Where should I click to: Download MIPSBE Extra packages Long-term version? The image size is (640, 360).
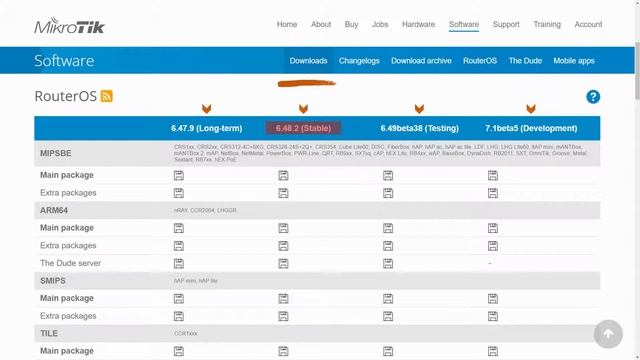(x=179, y=193)
